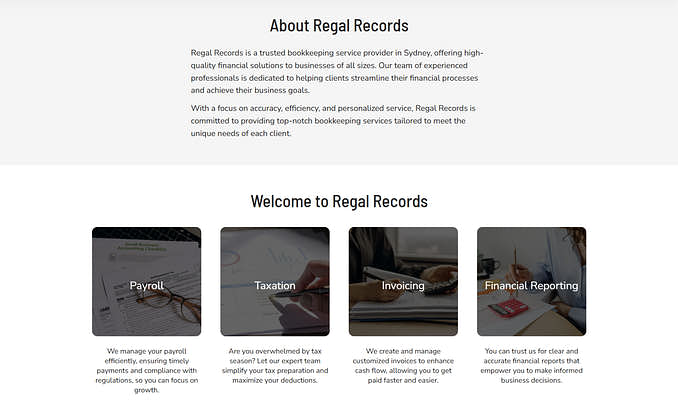The image size is (678, 410).
Task: Select the Welcome to Regal Records heading
Action: pyautogui.click(x=339, y=202)
